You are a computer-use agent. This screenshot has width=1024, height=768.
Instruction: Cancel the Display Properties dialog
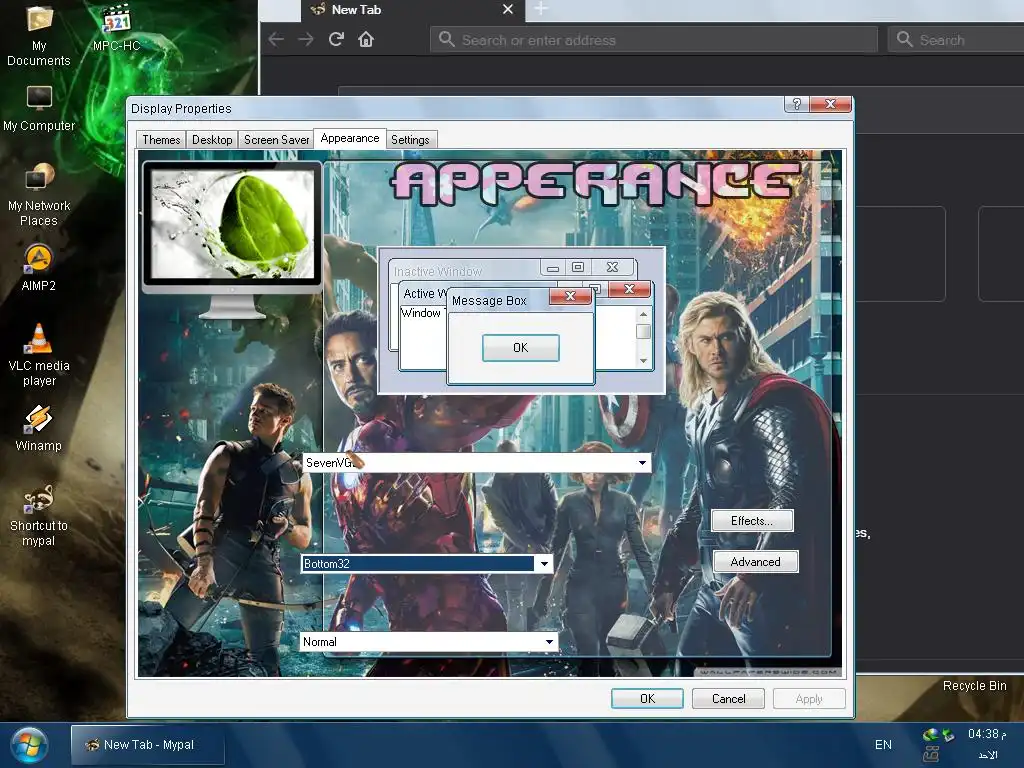pyautogui.click(x=728, y=699)
